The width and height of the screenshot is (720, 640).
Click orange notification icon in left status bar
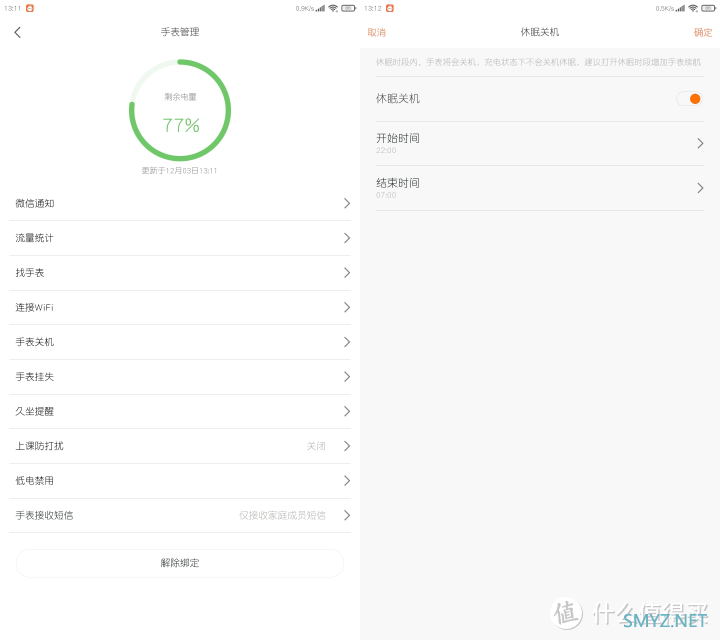click(30, 8)
